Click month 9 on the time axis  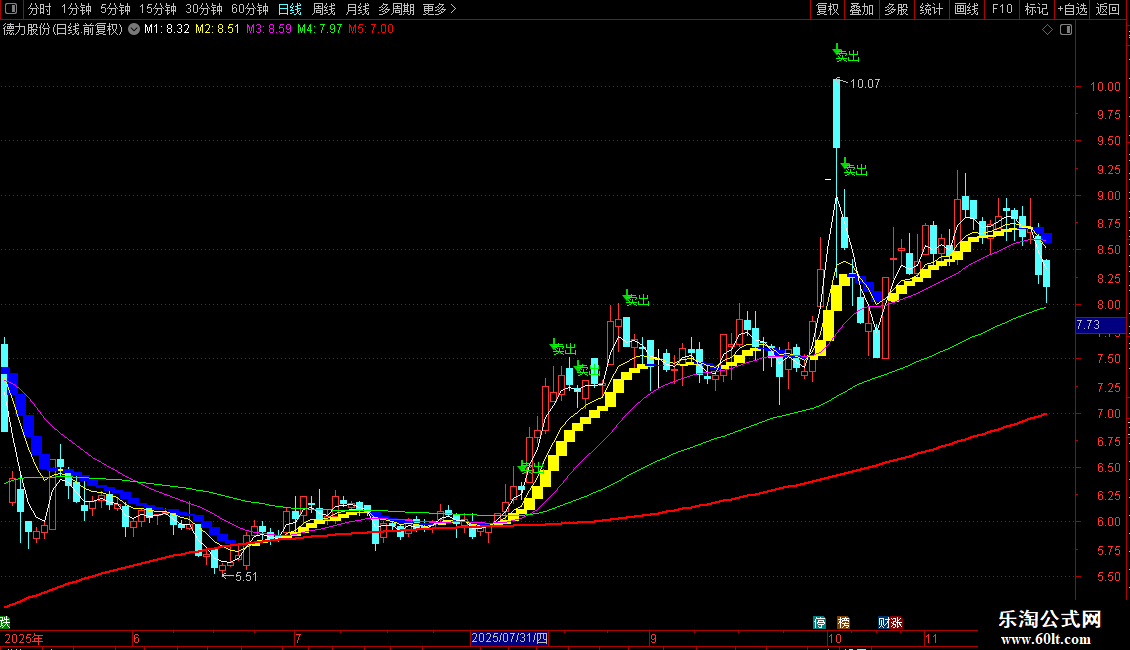point(654,638)
